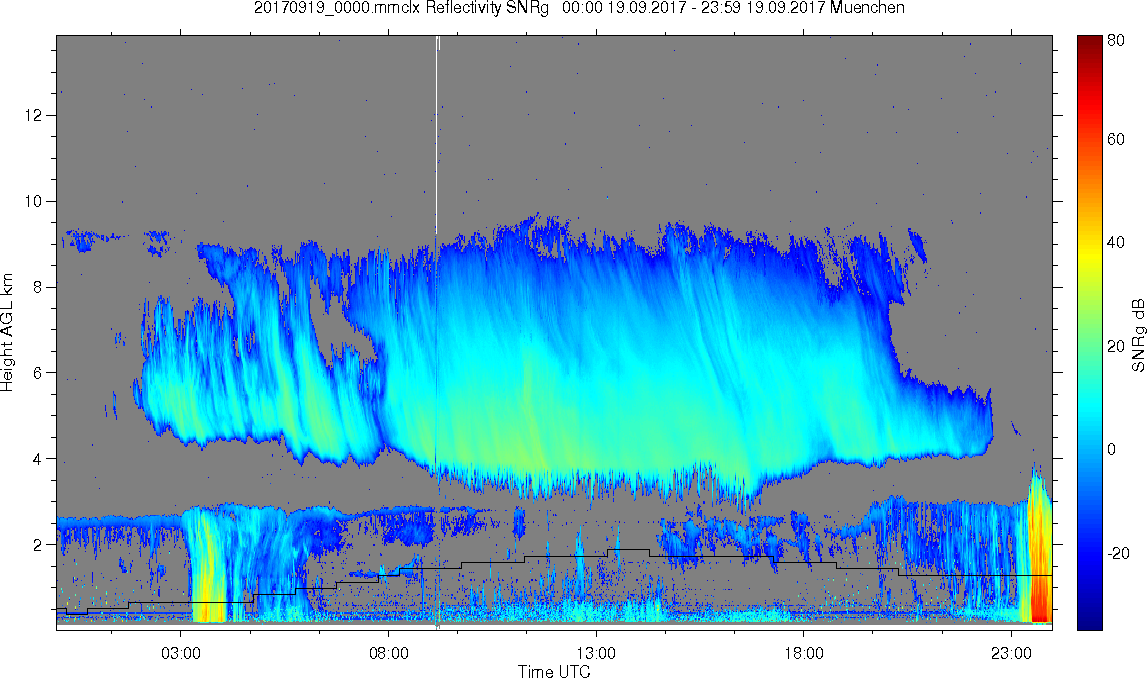1147x678 pixels.
Task: Click the colorbar value label '60'
Action: click(1116, 139)
